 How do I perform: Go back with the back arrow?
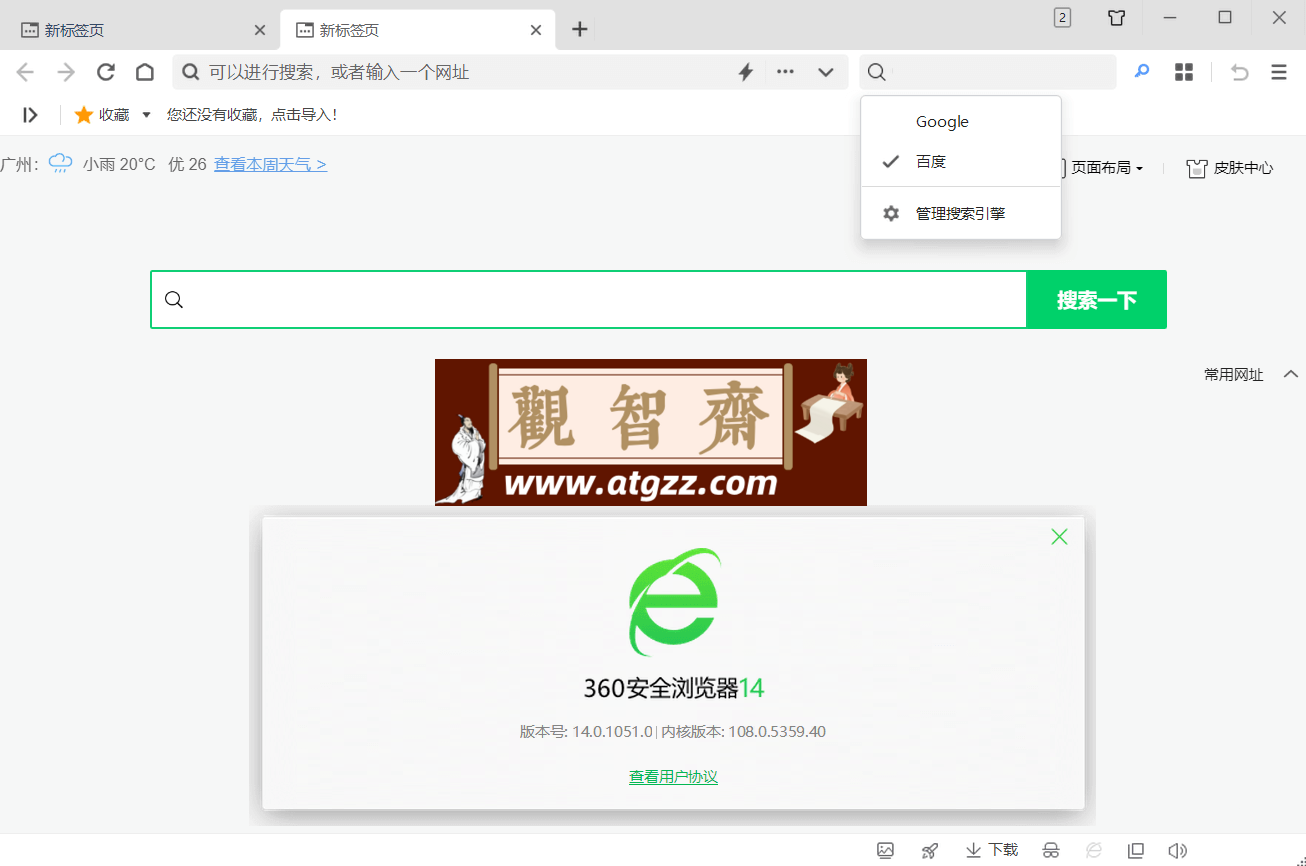coord(25,72)
